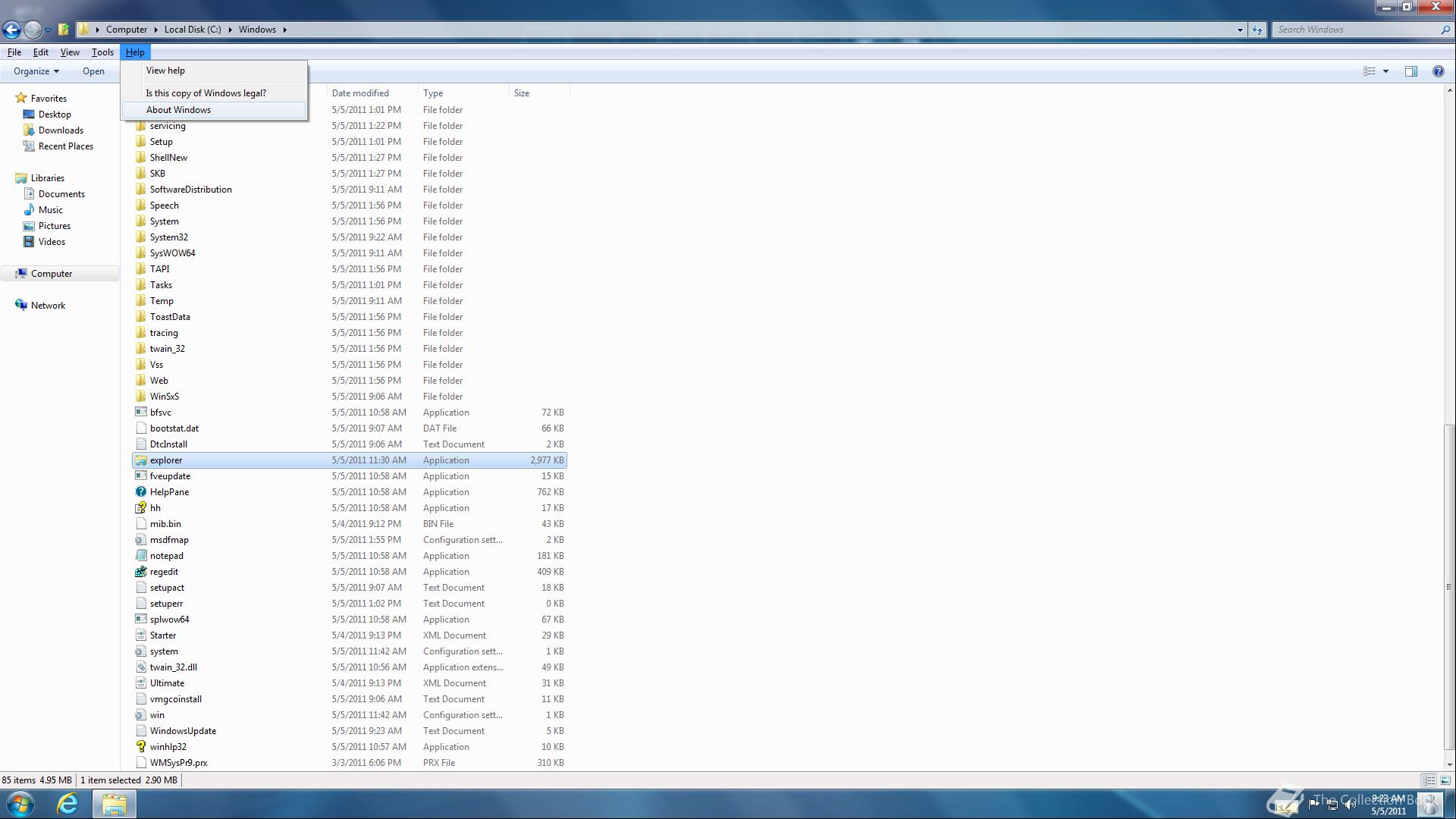The image size is (1456, 819).
Task: Switch to large icons view in status bar
Action: tap(1445, 780)
